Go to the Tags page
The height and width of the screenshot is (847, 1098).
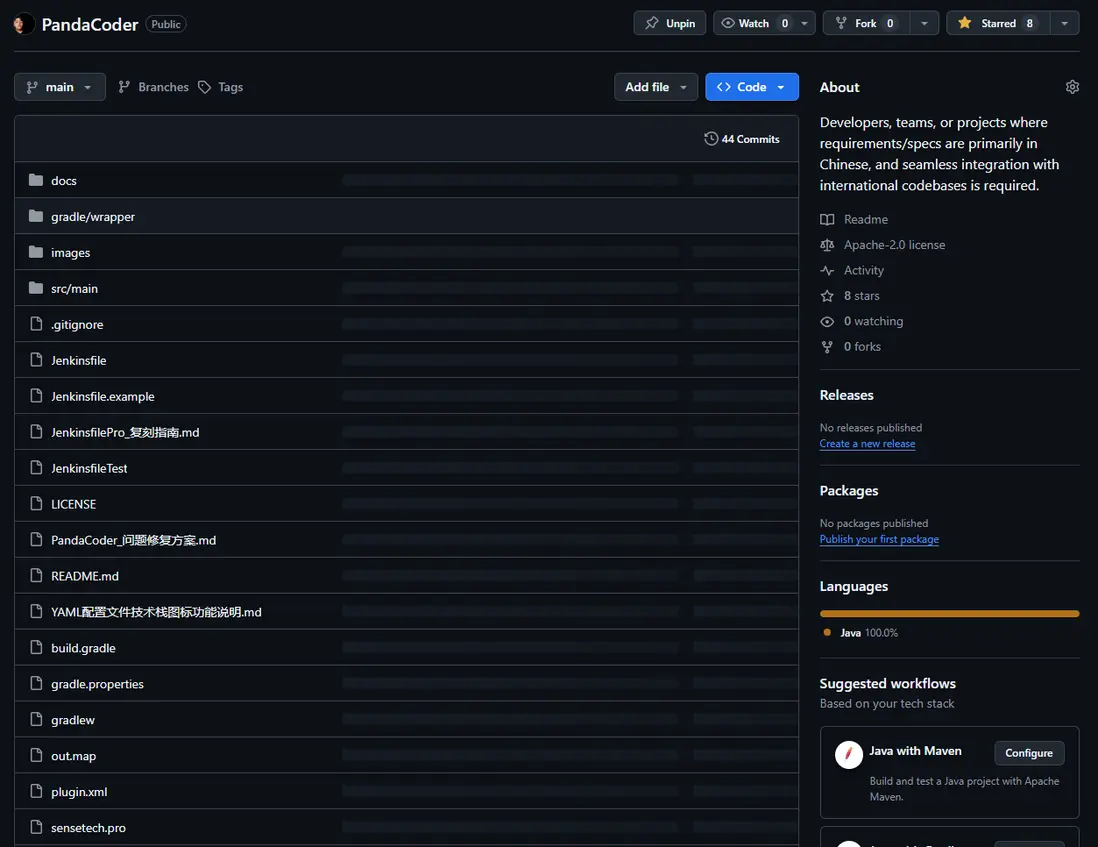(221, 87)
